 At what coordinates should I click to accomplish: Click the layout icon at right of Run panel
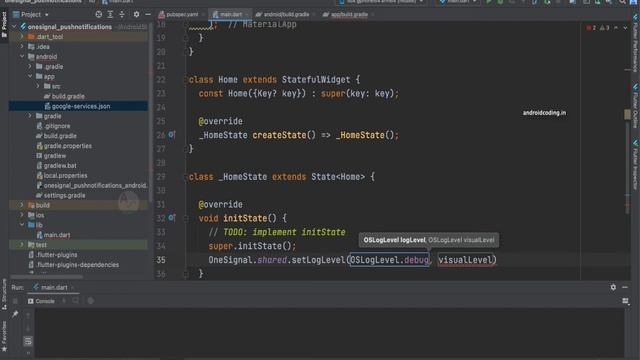pyautogui.click(x=625, y=301)
